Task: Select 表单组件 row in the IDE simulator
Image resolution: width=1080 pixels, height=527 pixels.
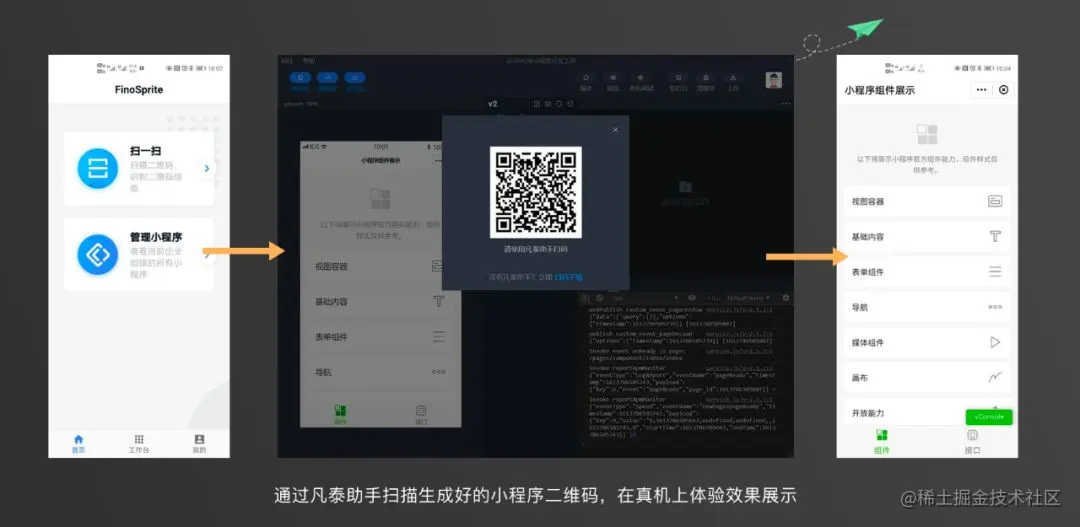Action: [x=380, y=337]
